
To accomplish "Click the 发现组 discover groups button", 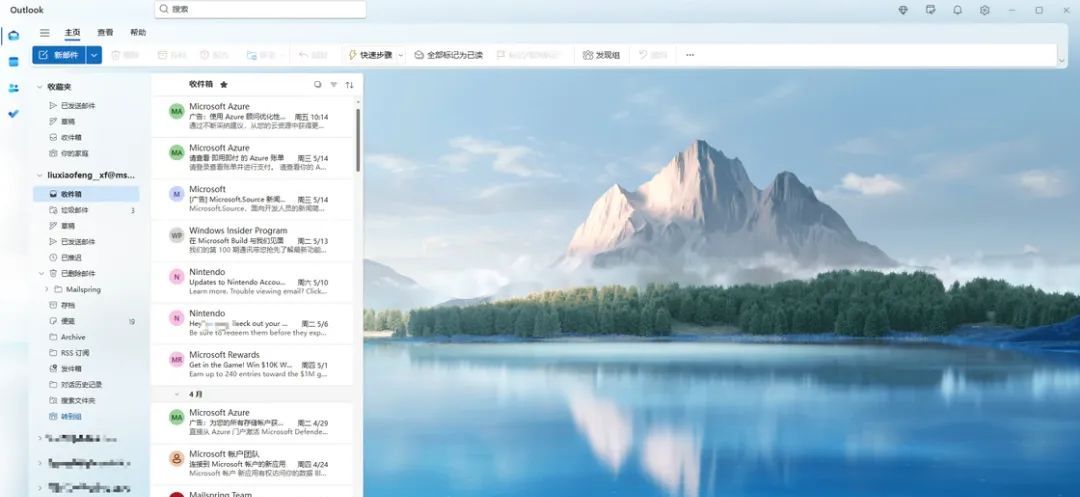I will click(601, 55).
